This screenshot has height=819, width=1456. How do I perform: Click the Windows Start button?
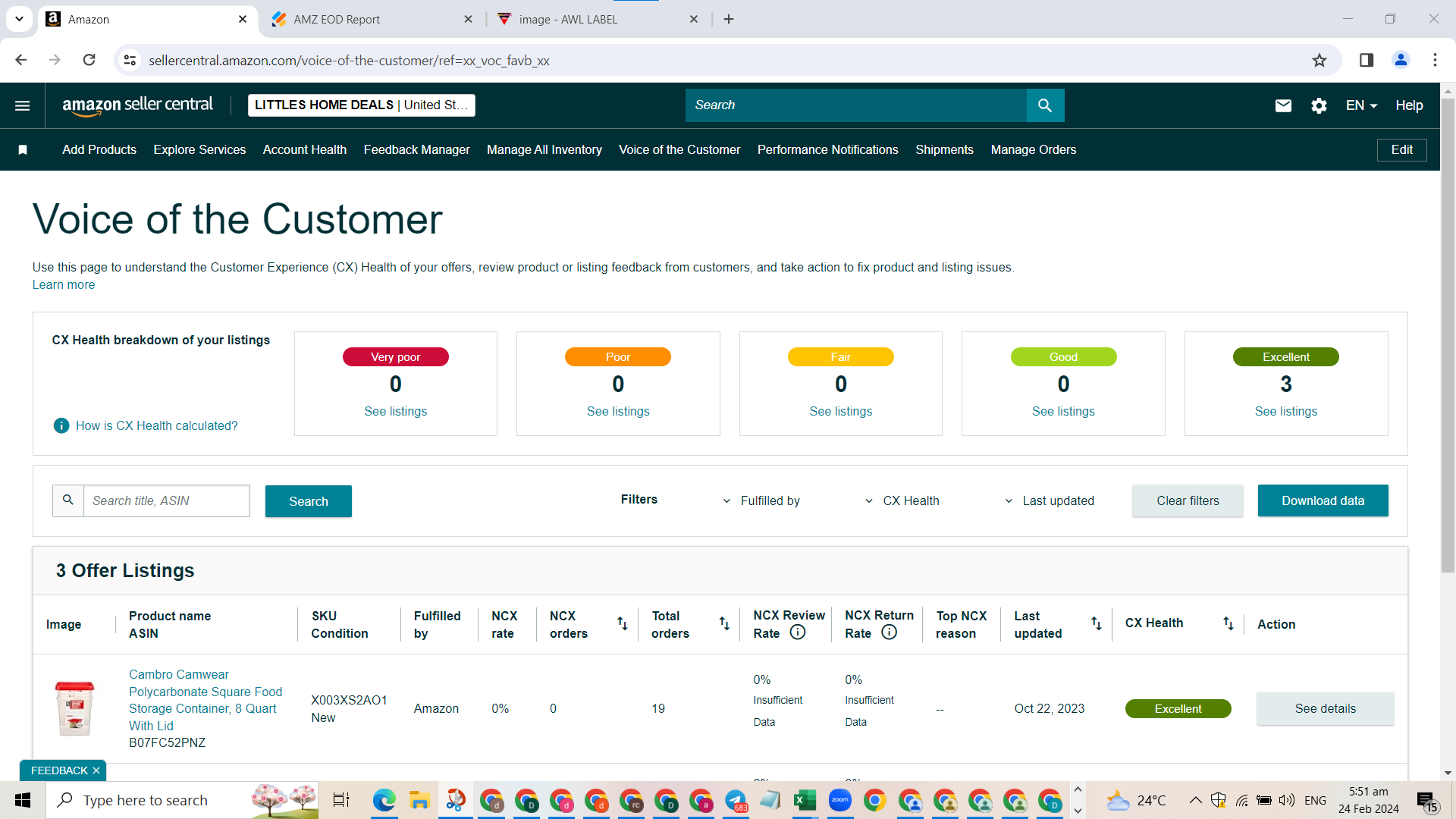pyautogui.click(x=23, y=800)
